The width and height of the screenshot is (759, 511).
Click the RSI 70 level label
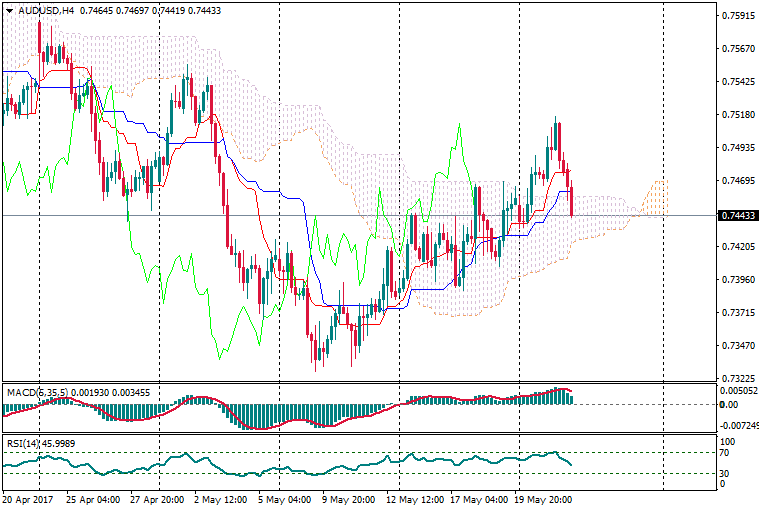[727, 453]
